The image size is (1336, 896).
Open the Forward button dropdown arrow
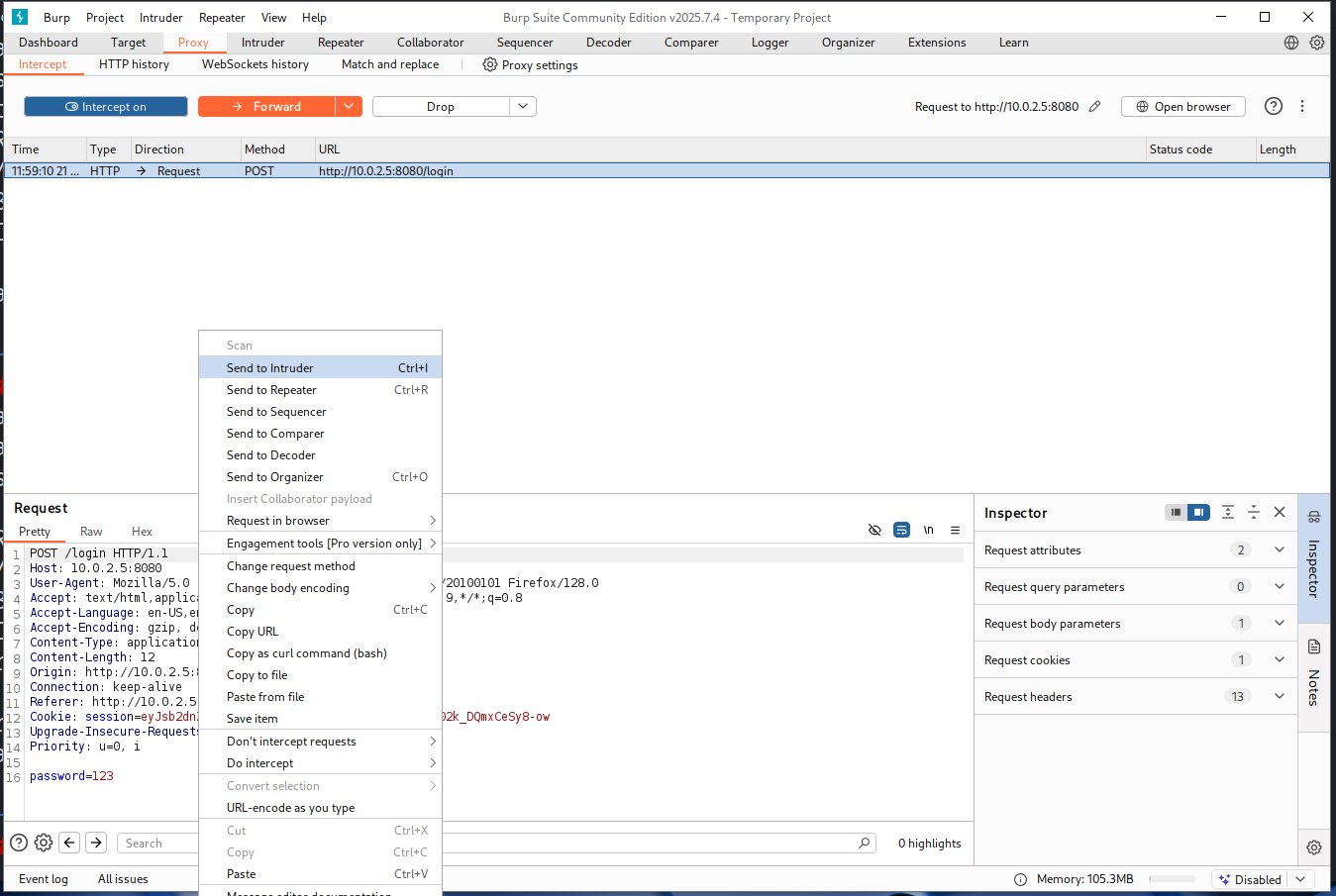coord(349,107)
